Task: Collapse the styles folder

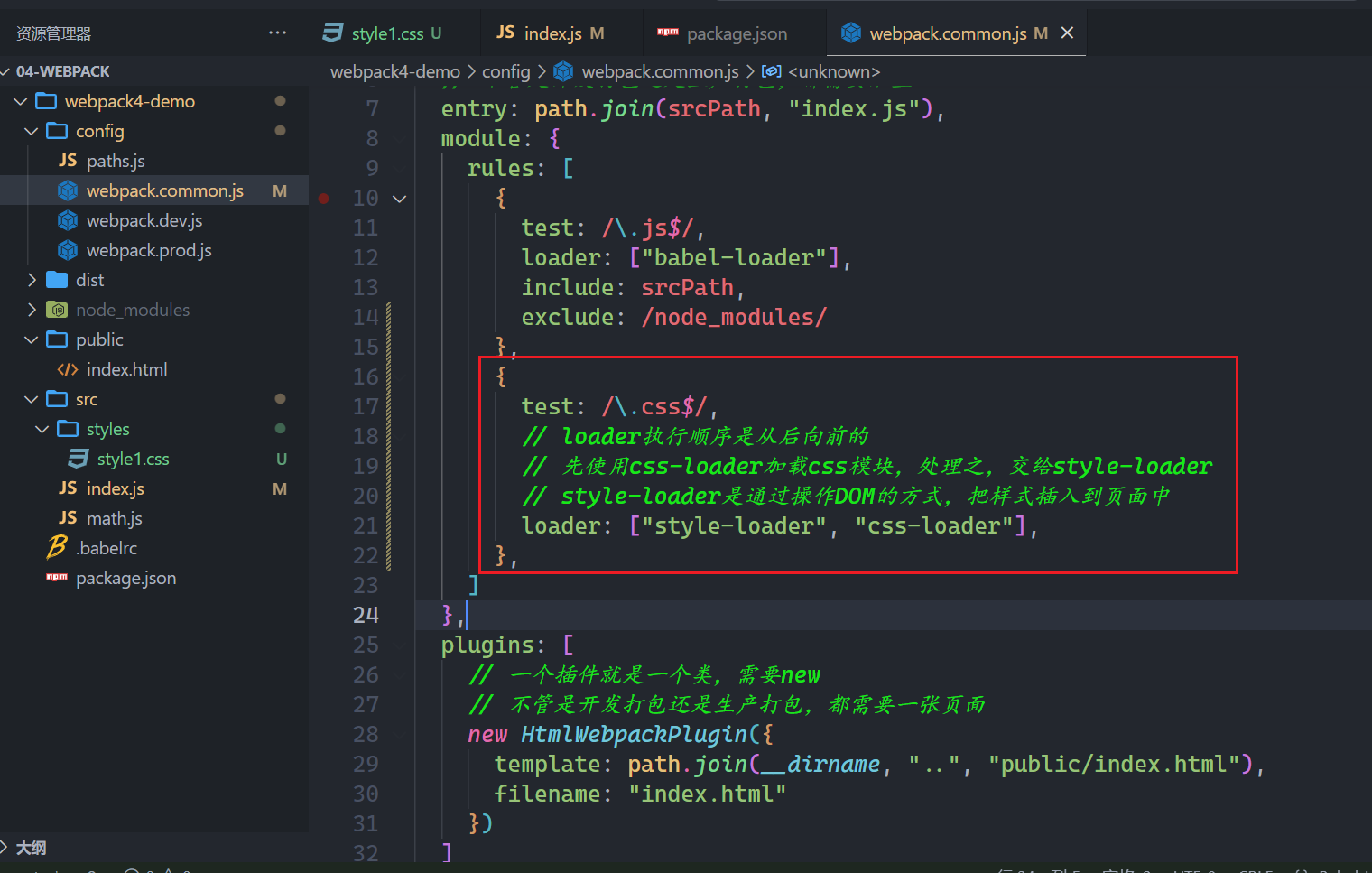Action: (42, 429)
